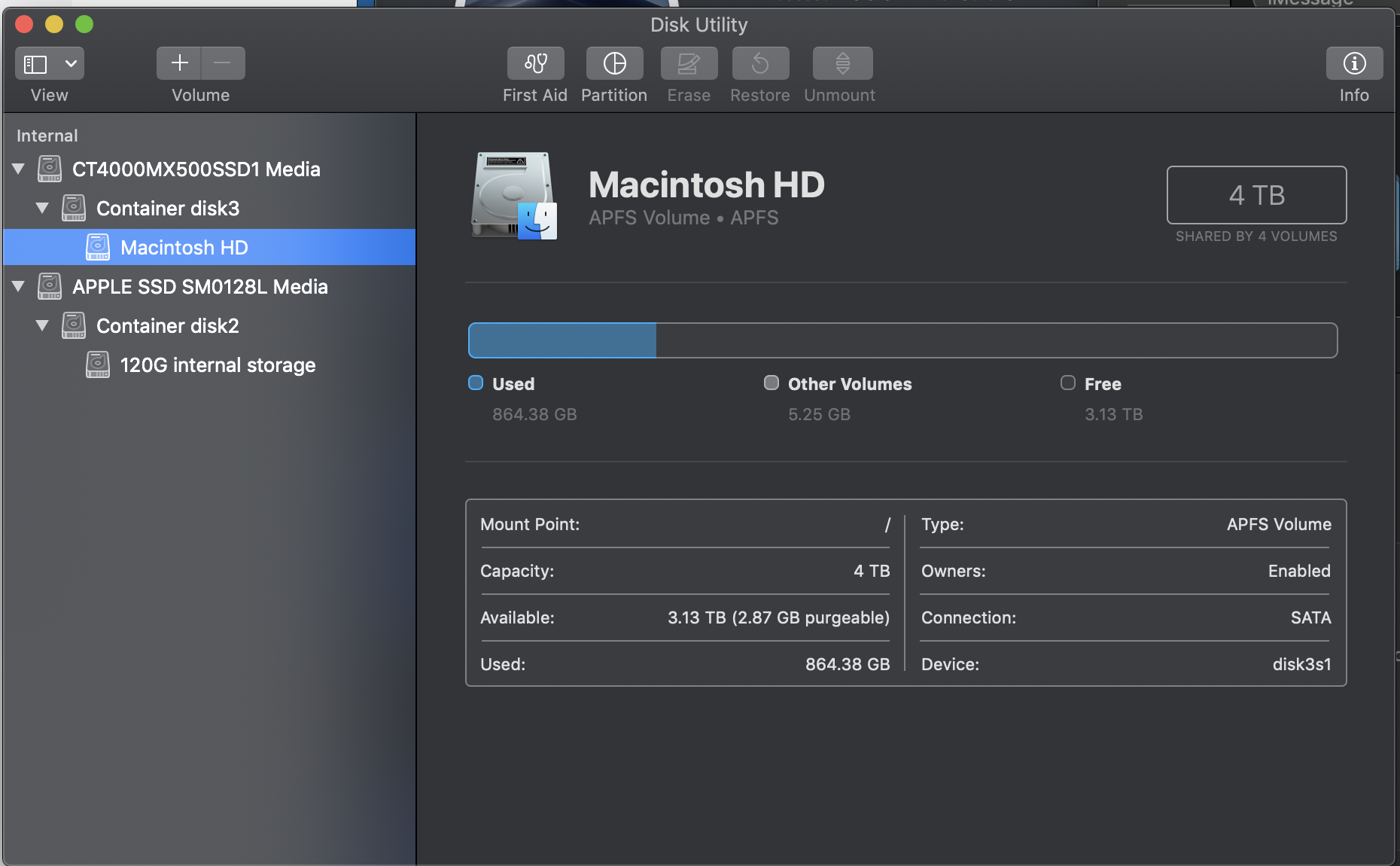Image resolution: width=1400 pixels, height=866 pixels.
Task: Check the Free space checkbox
Action: pos(1067,383)
